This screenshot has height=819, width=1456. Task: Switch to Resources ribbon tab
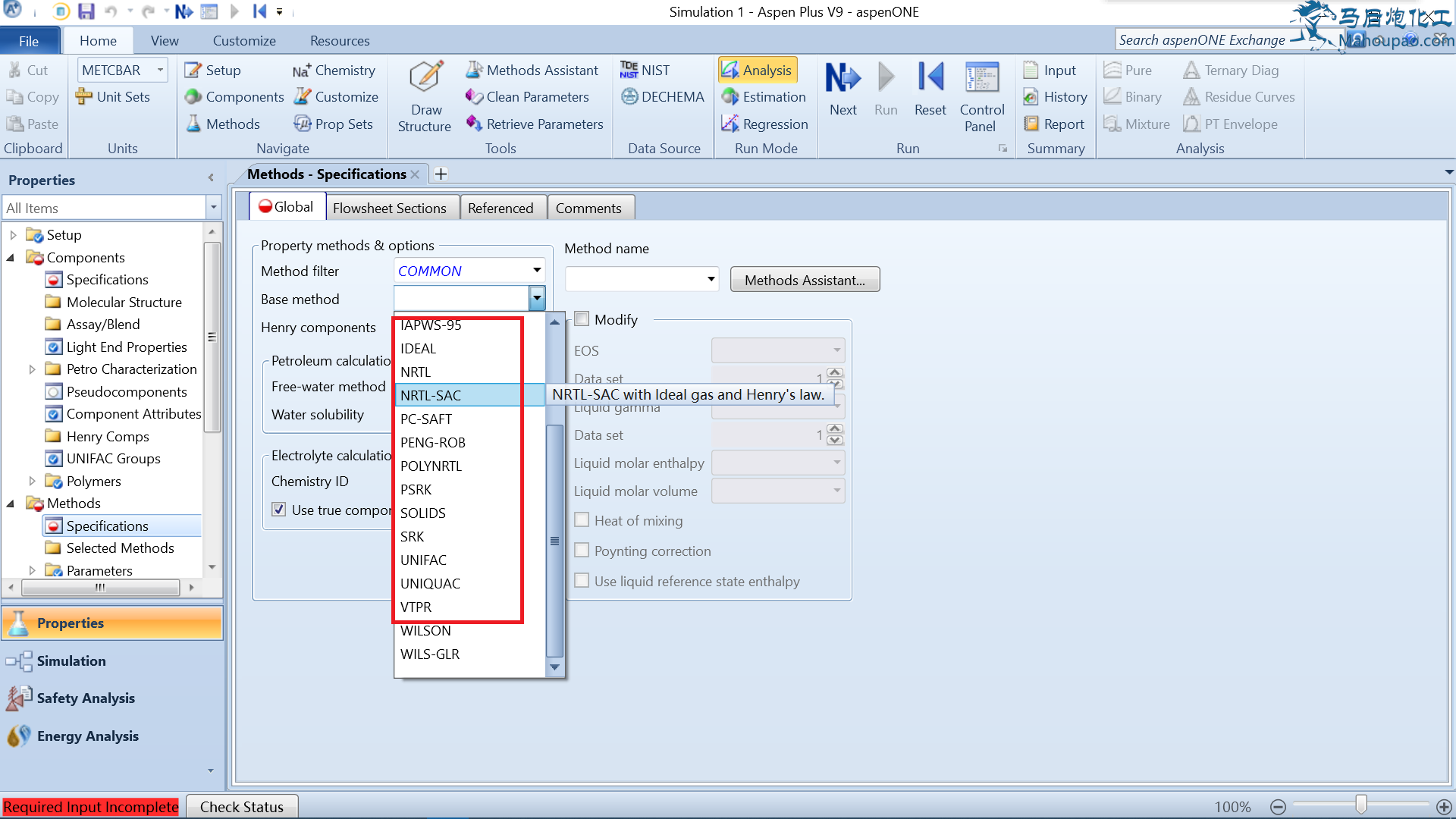click(340, 41)
